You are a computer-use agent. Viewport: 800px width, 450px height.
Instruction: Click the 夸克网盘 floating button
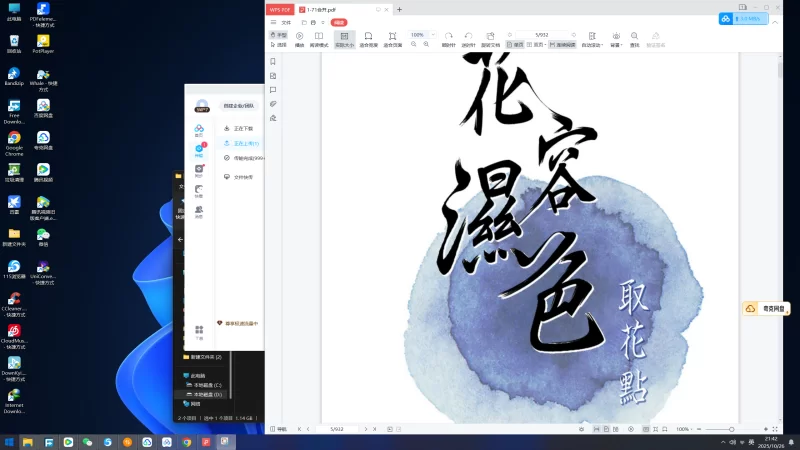[x=769, y=309]
